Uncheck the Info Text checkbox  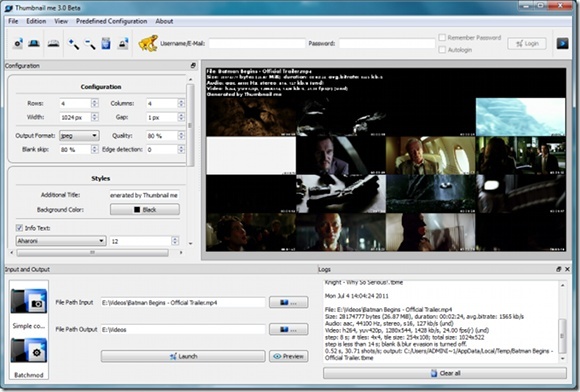[x=19, y=228]
